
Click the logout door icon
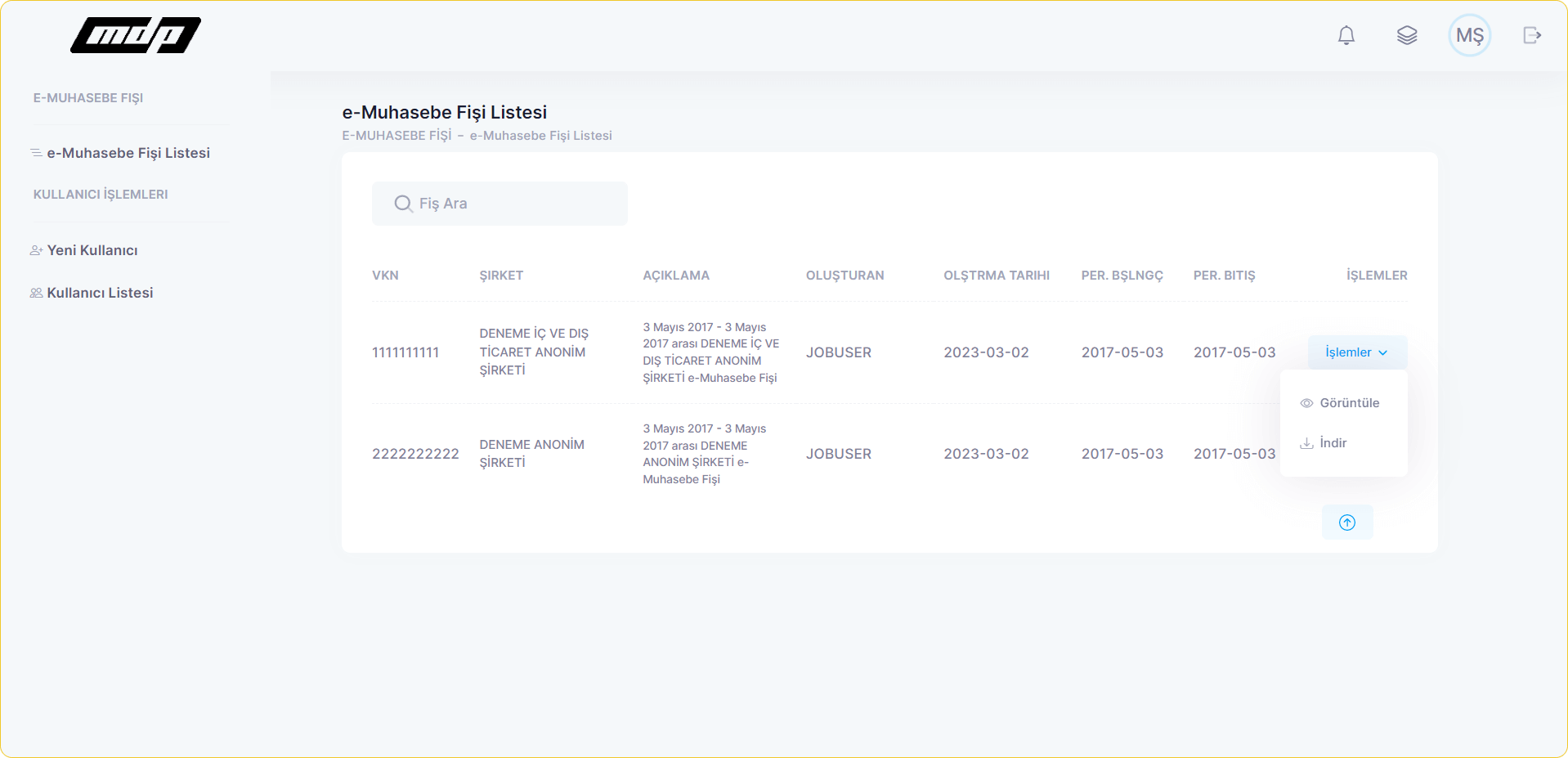[1532, 35]
